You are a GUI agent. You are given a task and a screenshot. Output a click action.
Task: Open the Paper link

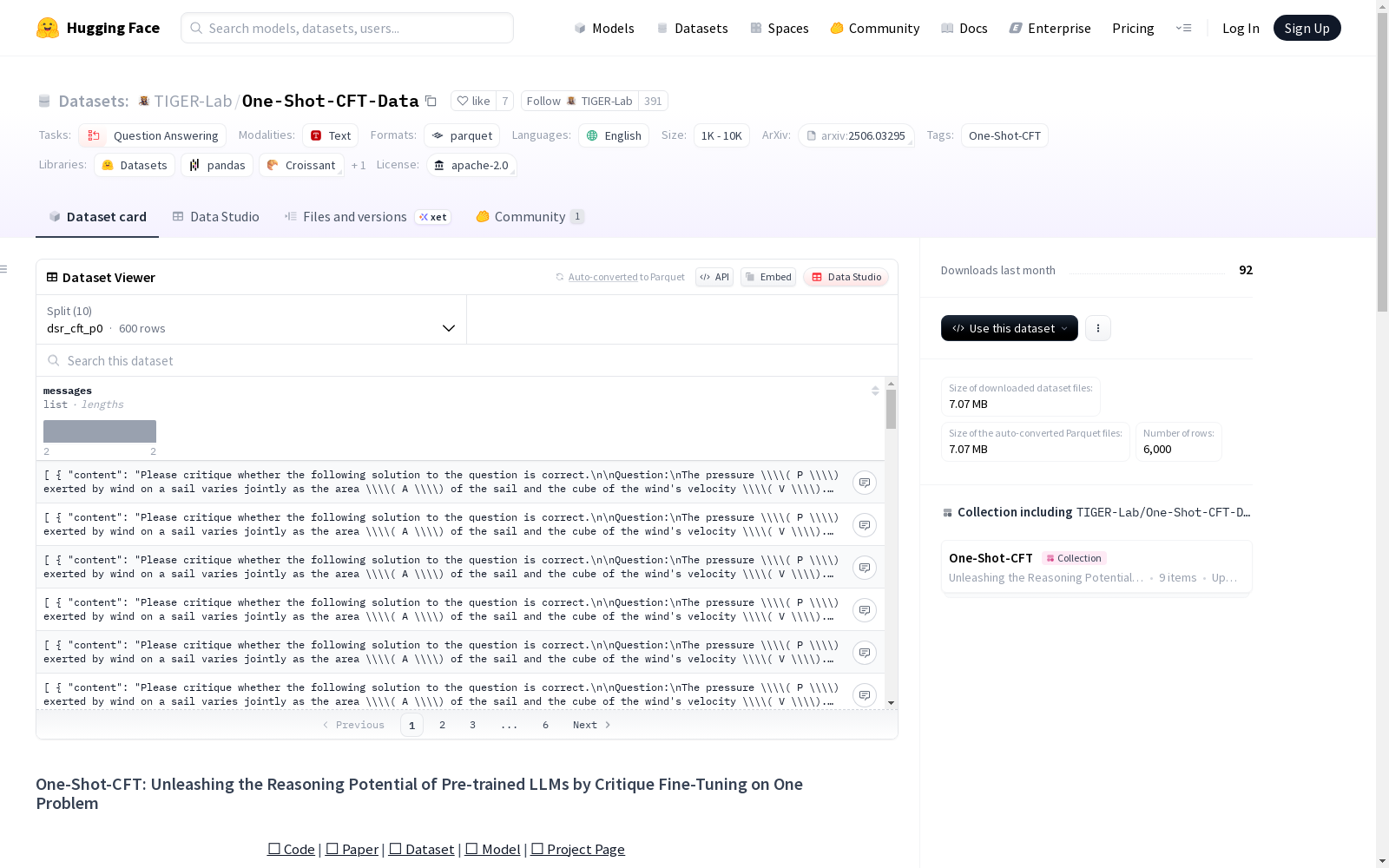pos(352,849)
